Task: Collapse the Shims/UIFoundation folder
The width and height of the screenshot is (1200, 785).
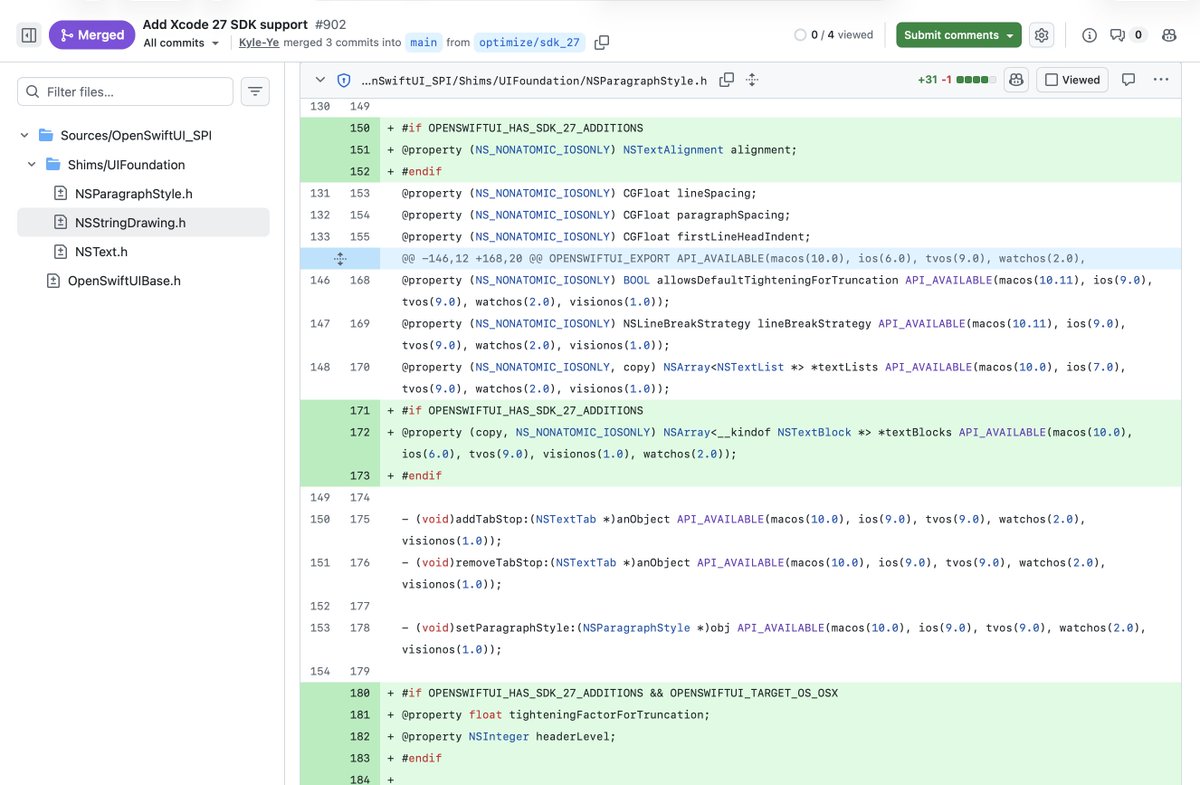Action: tap(31, 164)
